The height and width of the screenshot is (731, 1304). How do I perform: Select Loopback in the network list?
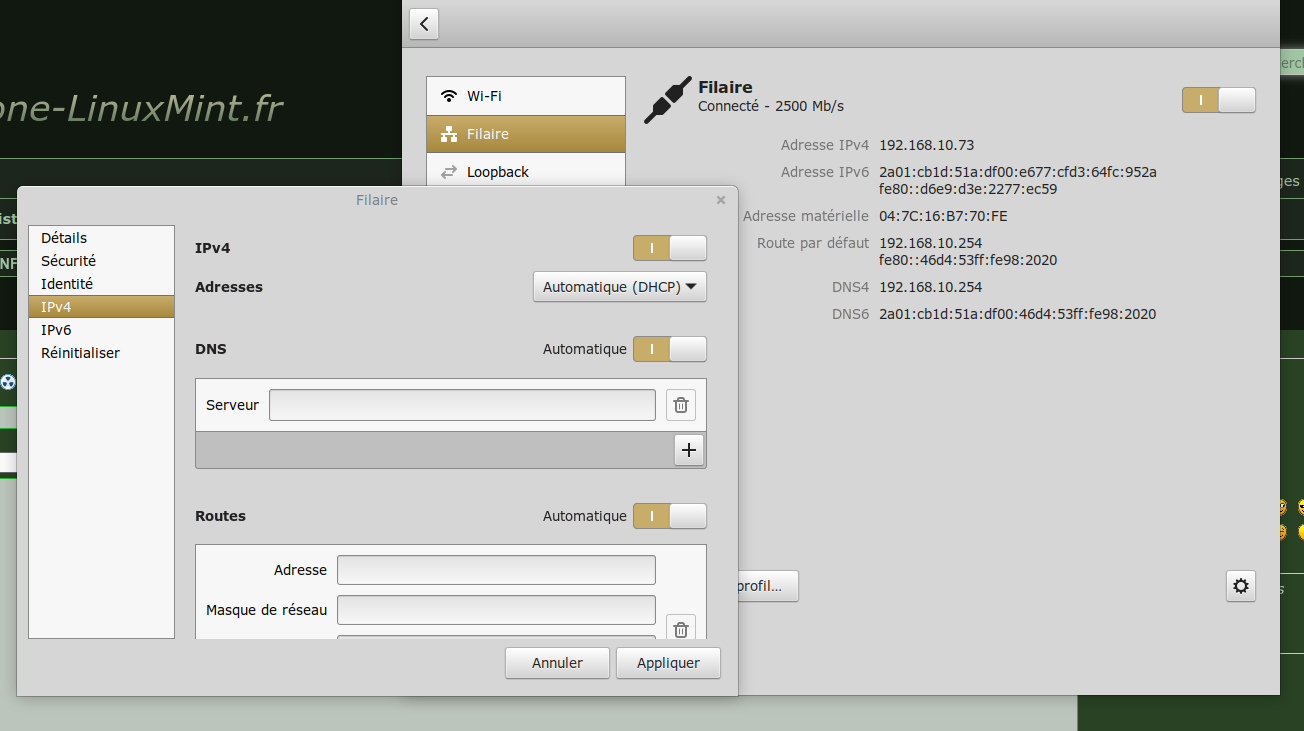(x=525, y=172)
